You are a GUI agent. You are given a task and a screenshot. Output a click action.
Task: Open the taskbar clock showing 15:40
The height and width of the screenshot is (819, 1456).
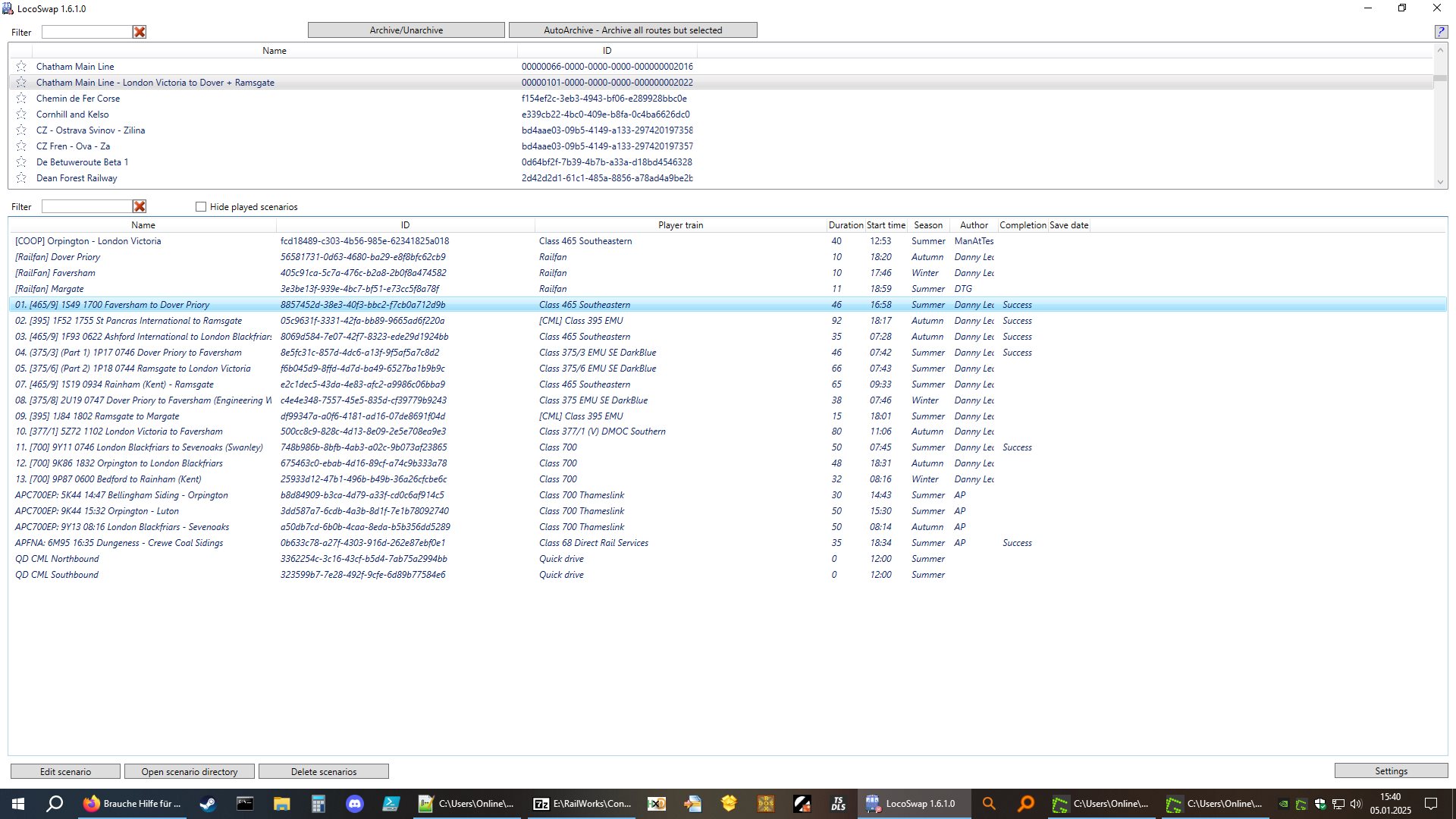(1391, 804)
